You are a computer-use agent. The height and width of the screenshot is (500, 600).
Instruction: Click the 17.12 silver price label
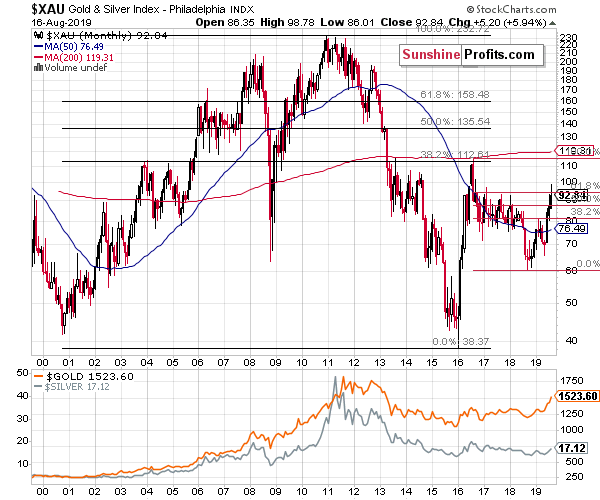click(571, 448)
